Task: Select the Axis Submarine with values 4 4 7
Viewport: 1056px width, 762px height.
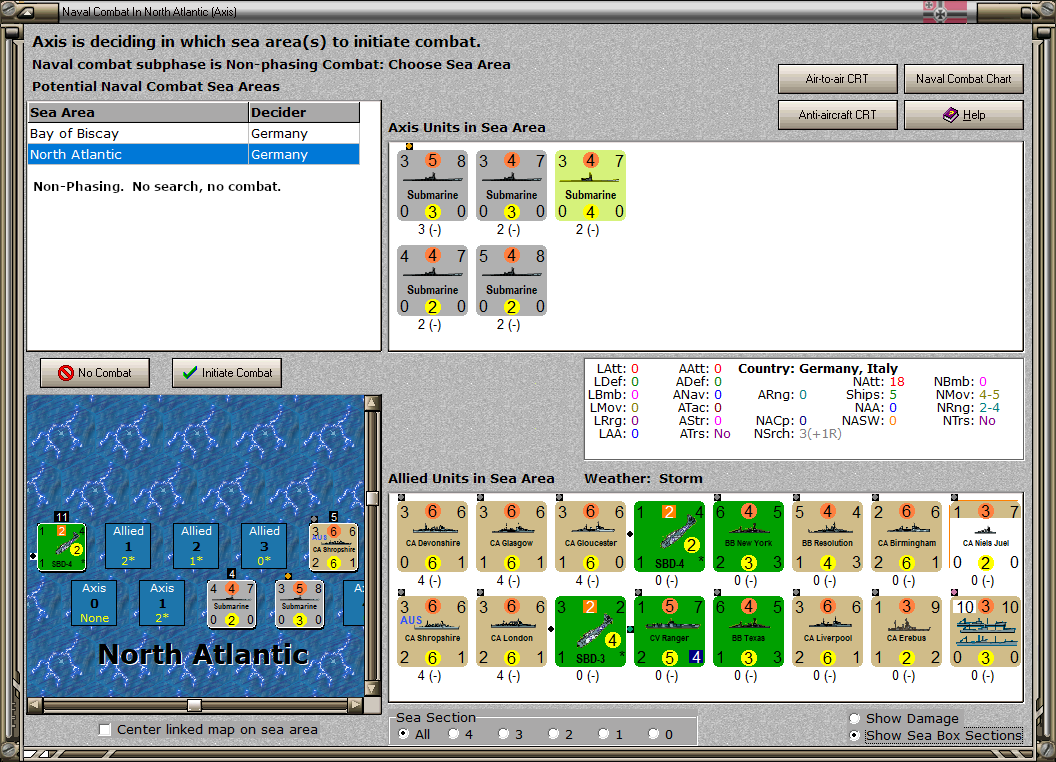Action: coord(432,280)
